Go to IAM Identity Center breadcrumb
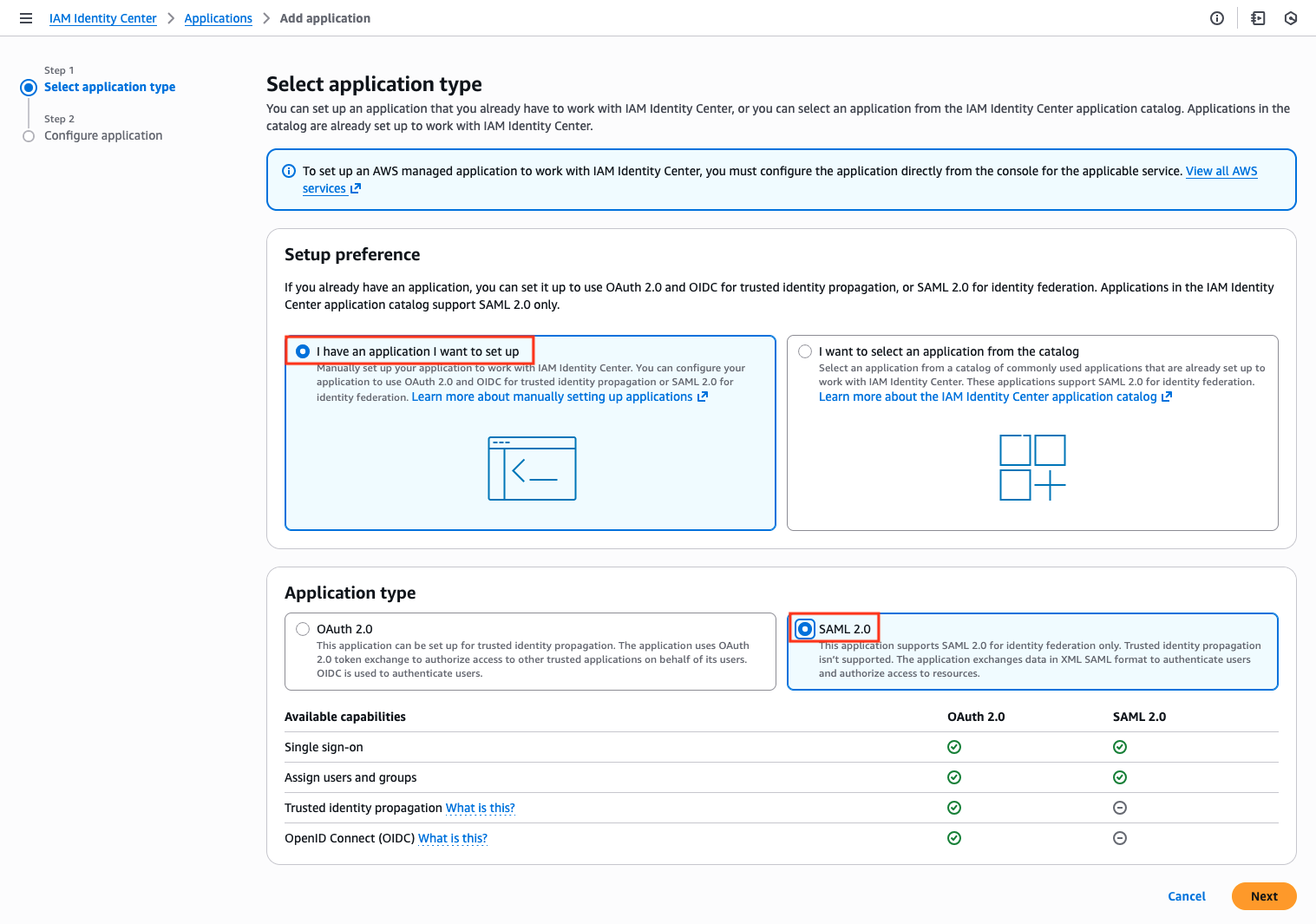 (103, 18)
